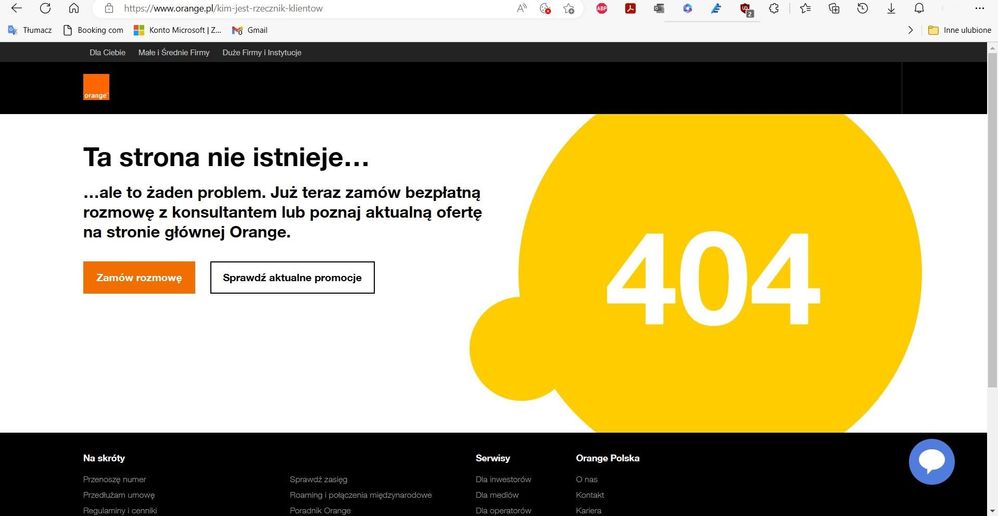Reload the page with refresh button
Screen dimensions: 998x516
[45, 8]
